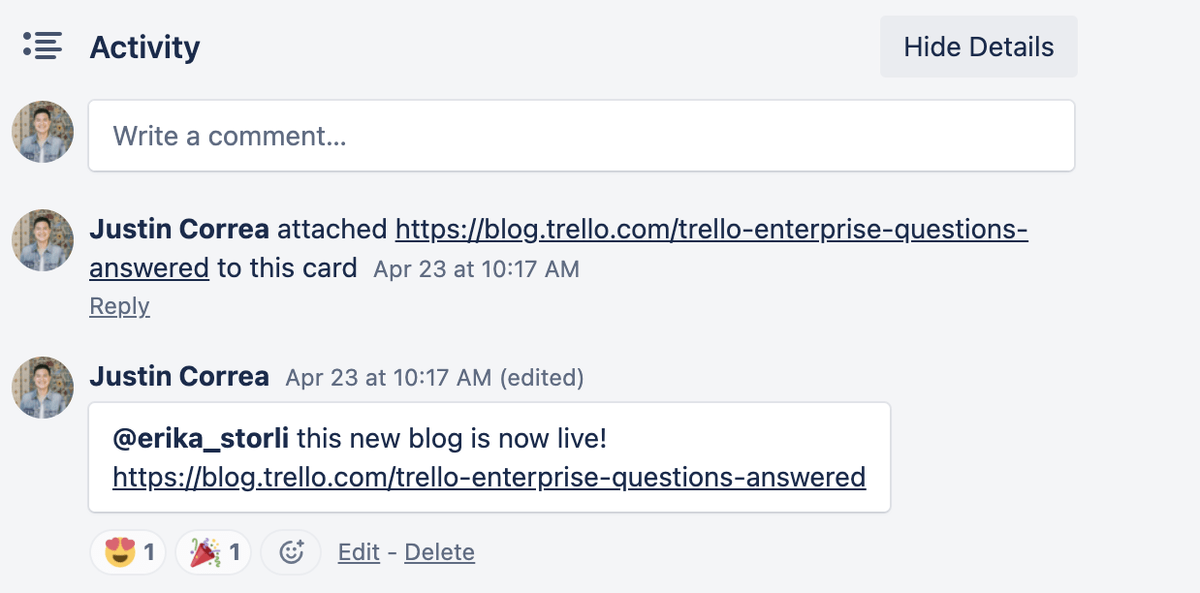Click the avatar beside the comment field
The width and height of the screenshot is (1200, 593).
[42, 132]
